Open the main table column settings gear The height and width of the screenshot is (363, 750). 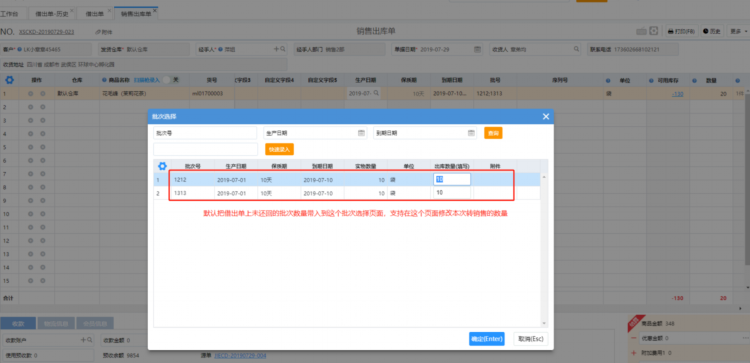(x=9, y=80)
